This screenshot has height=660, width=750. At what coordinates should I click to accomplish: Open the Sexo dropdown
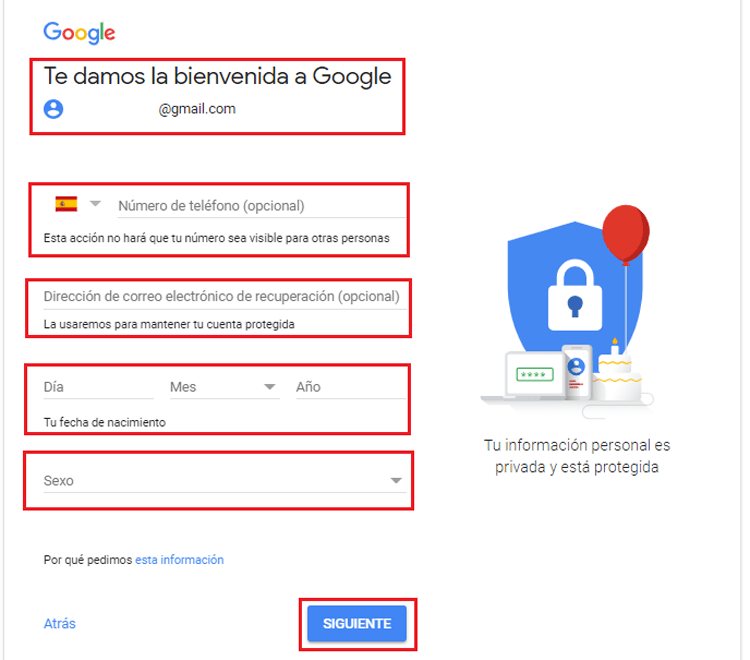pyautogui.click(x=225, y=480)
